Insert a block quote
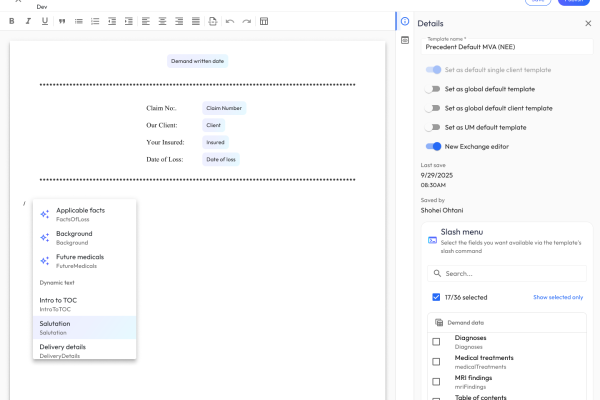Viewport: 600px width, 400px height. 62,21
